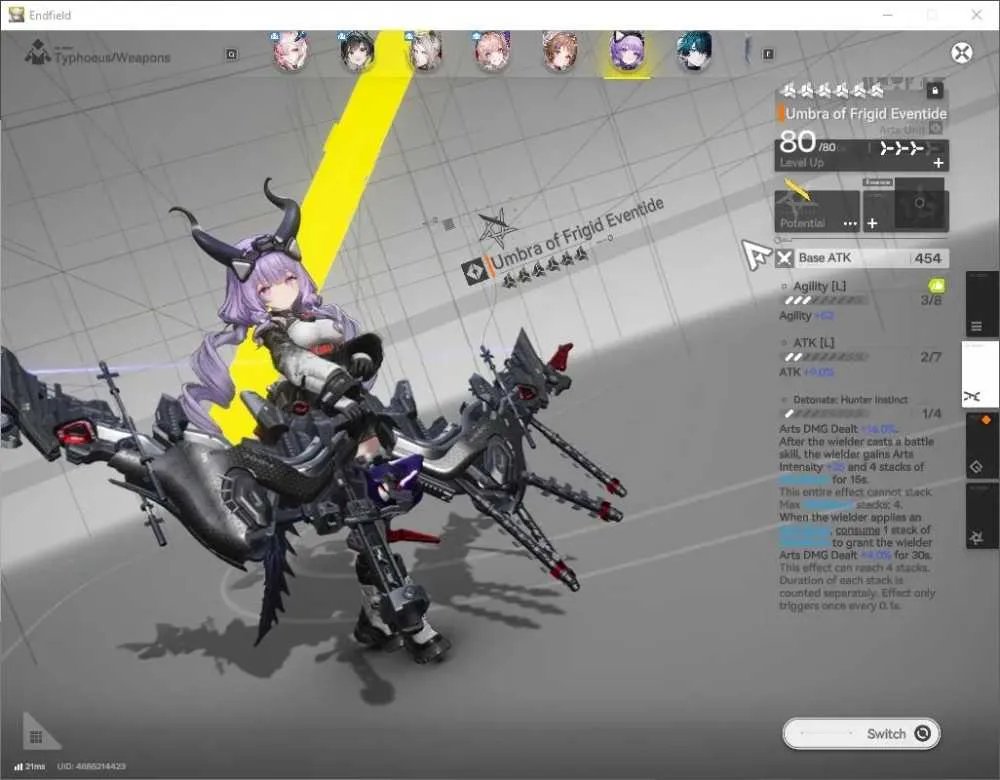Viewport: 1000px width, 780px height.
Task: Click the Base ATK crossed-swords icon
Action: point(784,258)
